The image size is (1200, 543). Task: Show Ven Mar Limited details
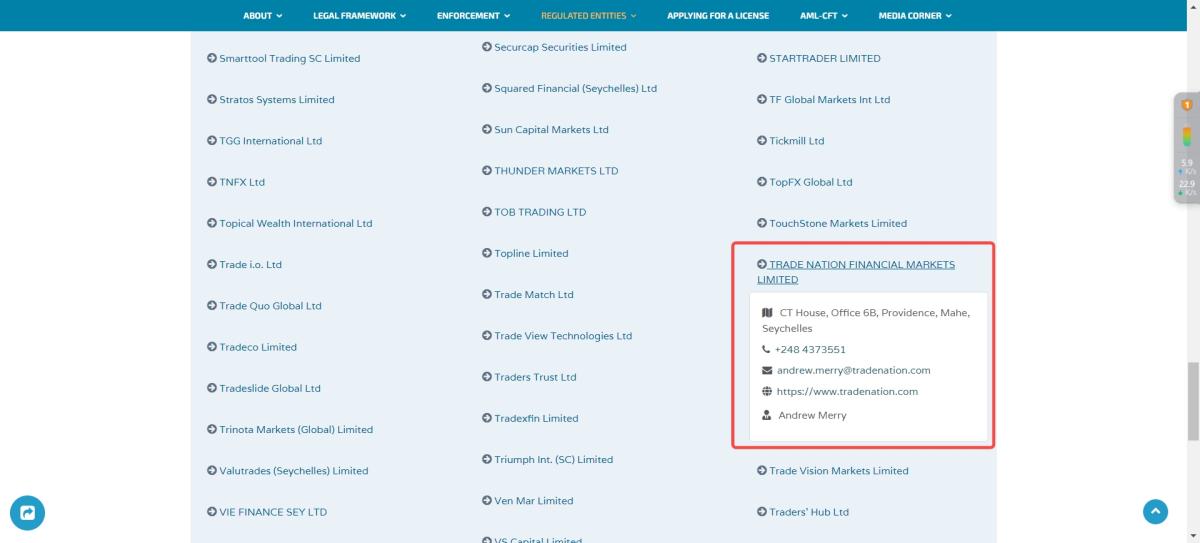(x=528, y=501)
